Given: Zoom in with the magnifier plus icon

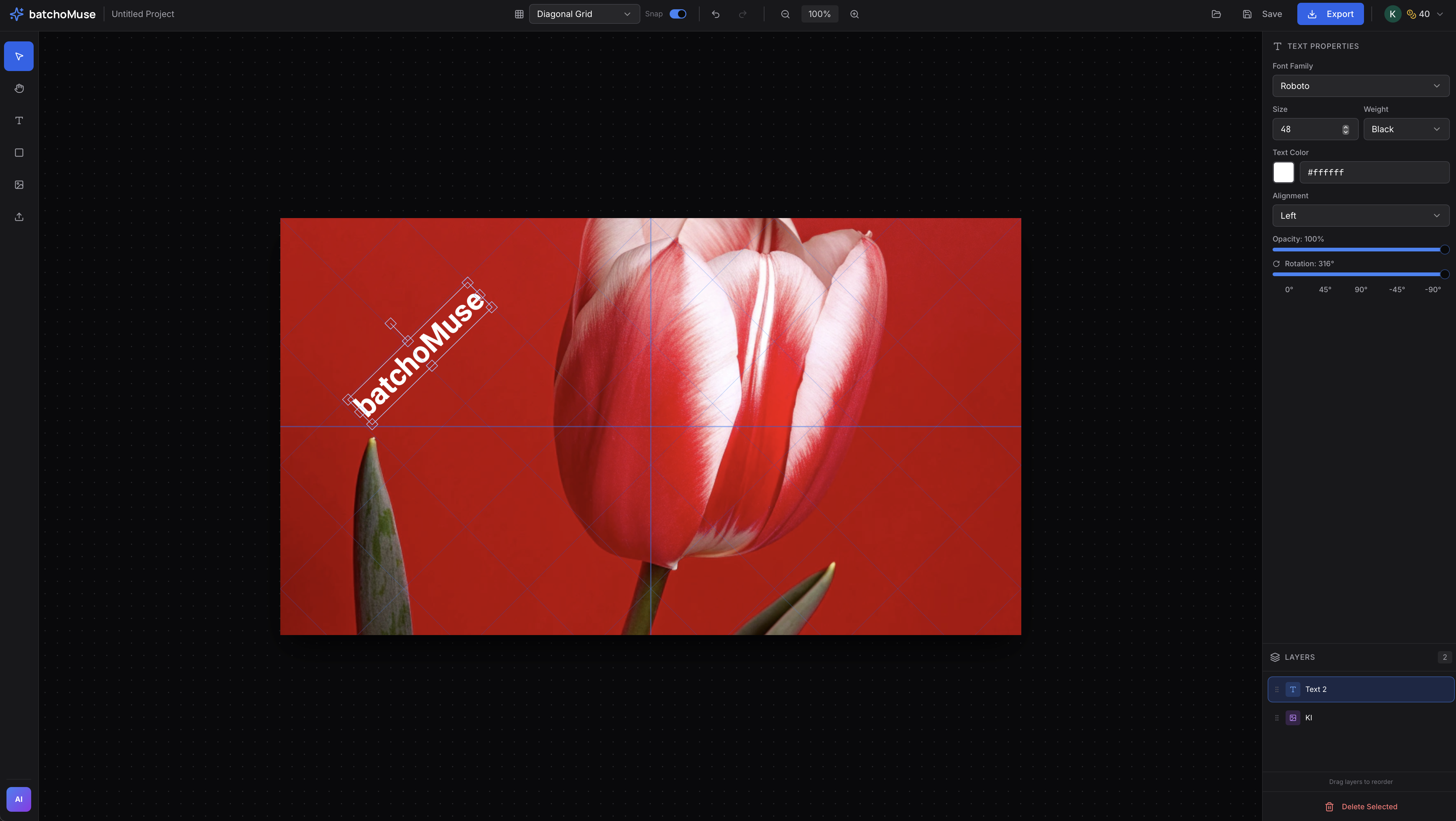Looking at the screenshot, I should (854, 14).
